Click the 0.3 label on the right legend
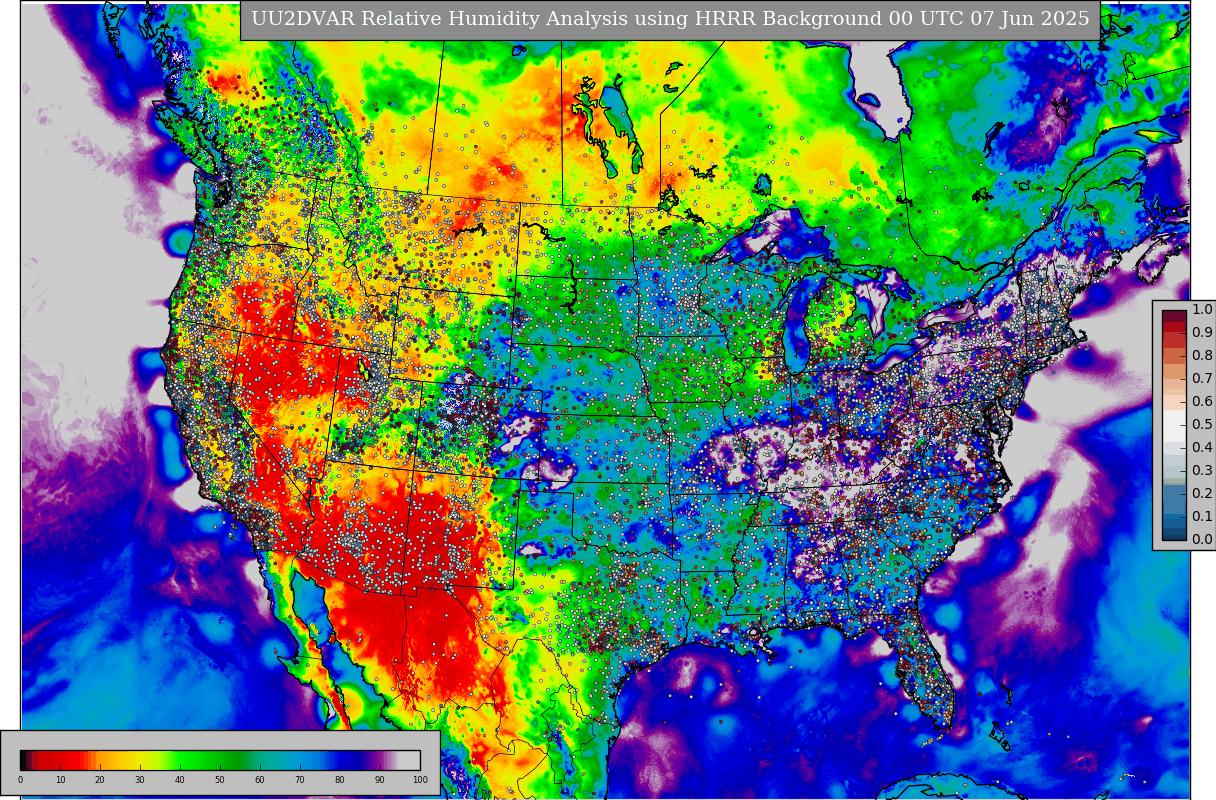Viewport: 1216px width, 800px height. [x=1202, y=470]
